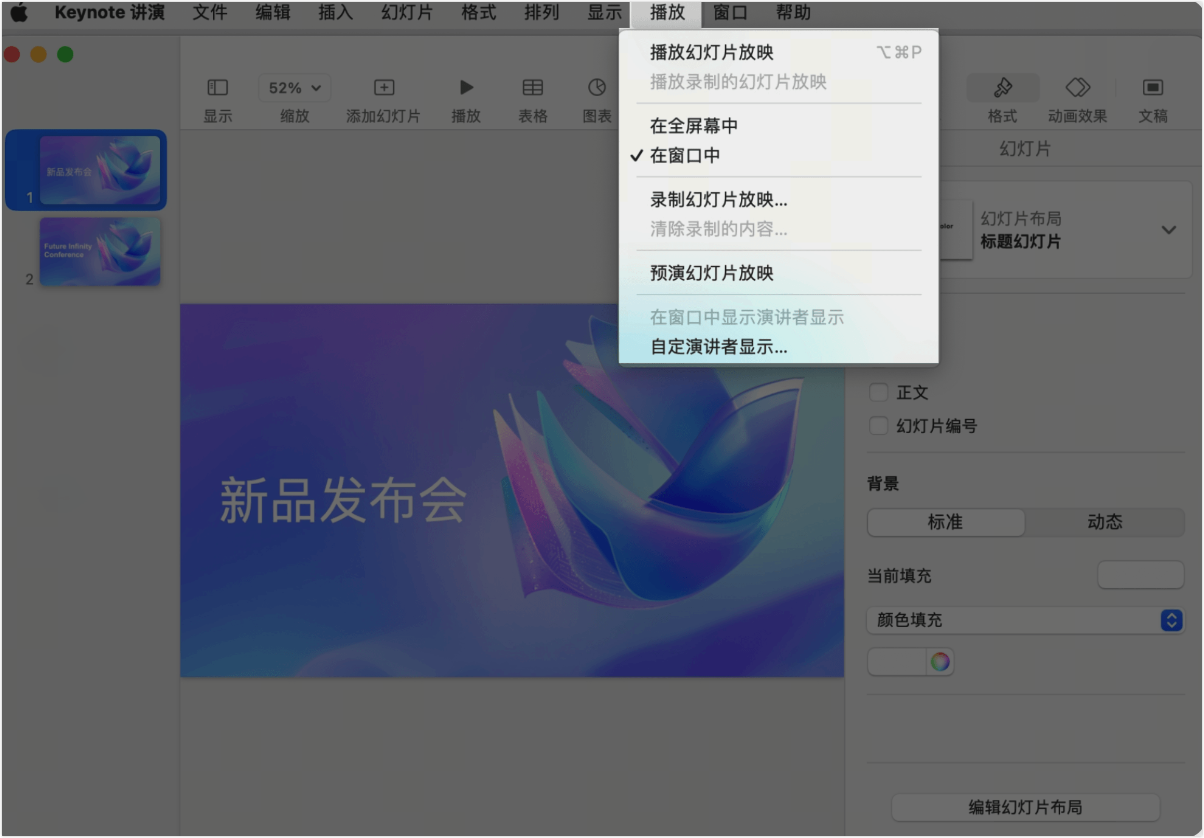Click the 编辑幻灯片布局 button
1204x838 pixels.
point(1025,807)
